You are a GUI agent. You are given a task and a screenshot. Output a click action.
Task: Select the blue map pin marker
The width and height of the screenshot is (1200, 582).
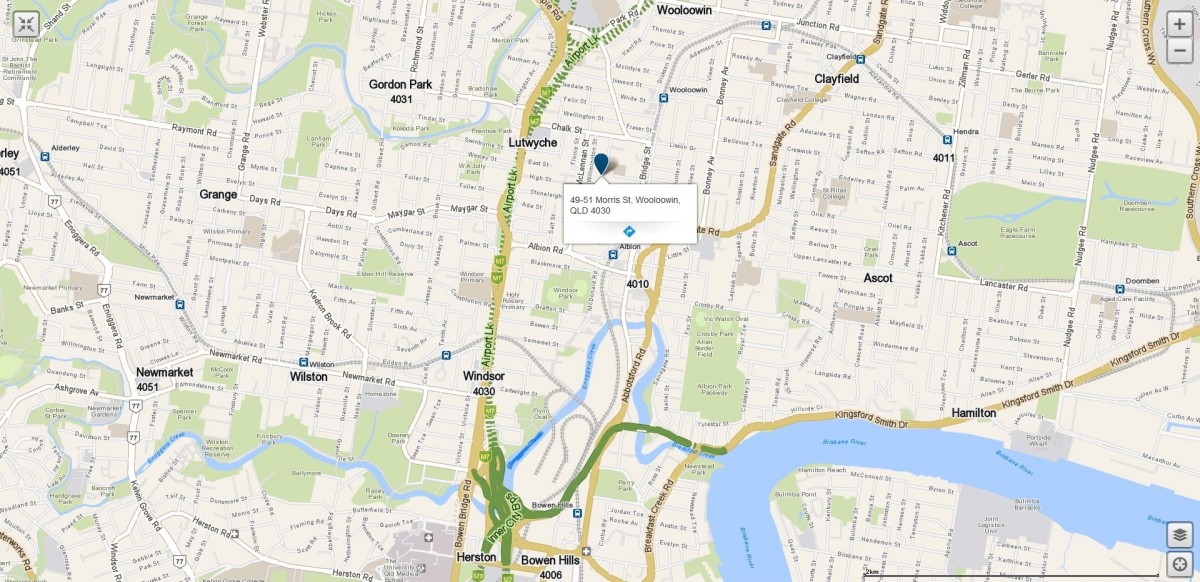coord(601,166)
